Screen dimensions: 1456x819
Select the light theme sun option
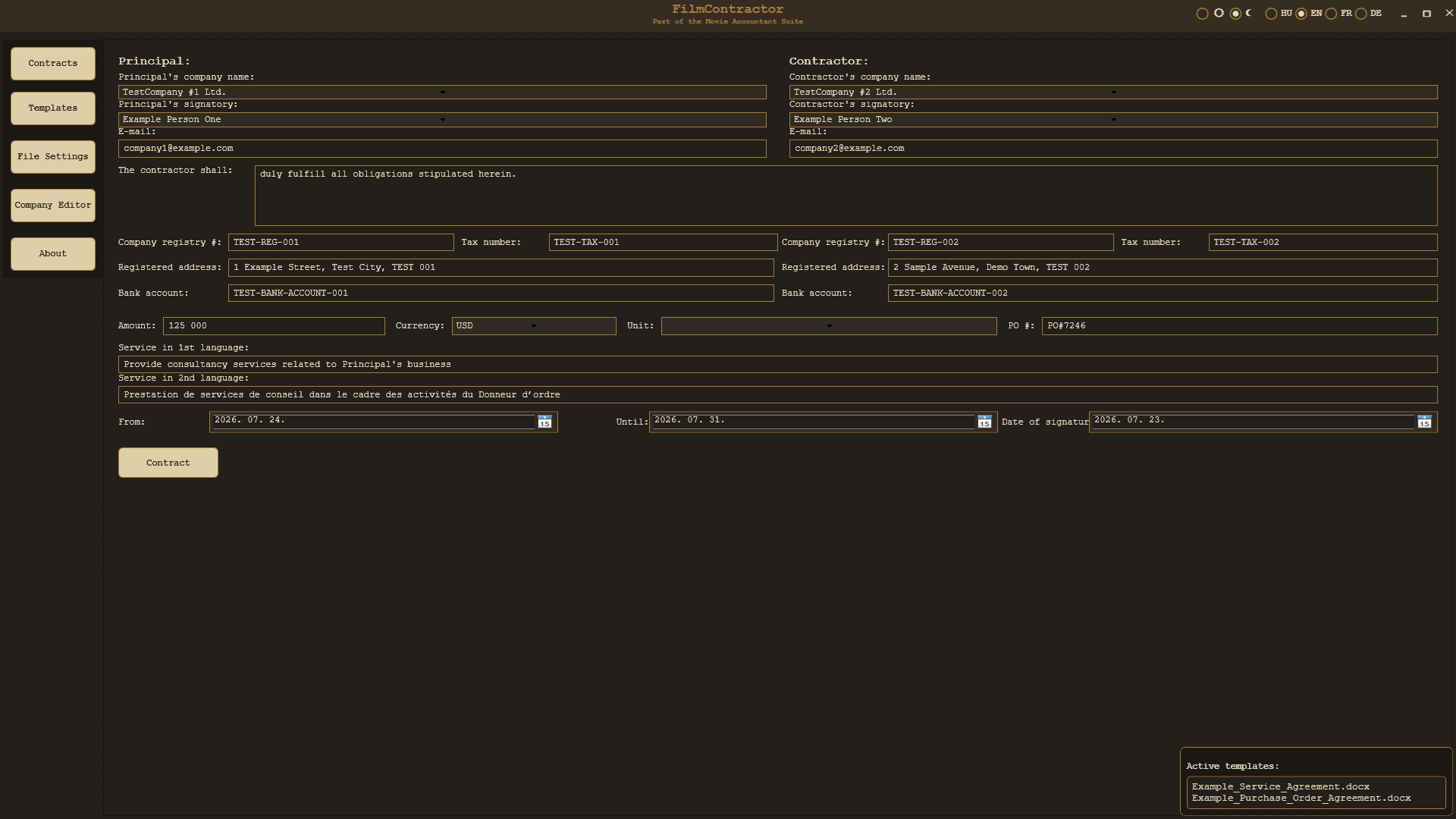(1203, 14)
